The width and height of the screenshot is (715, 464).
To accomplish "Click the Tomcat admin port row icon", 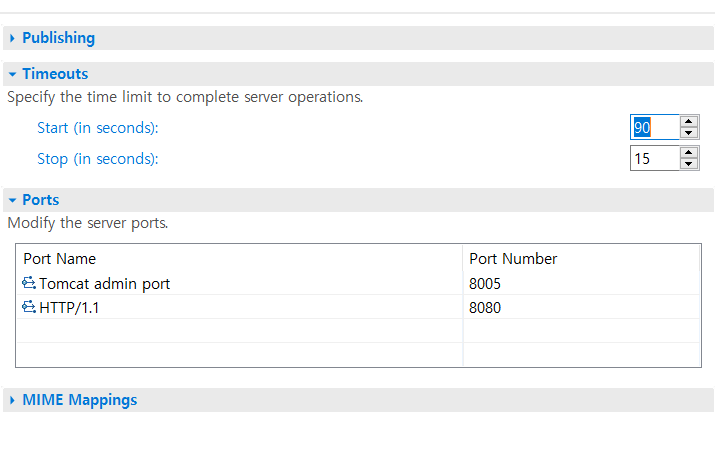I will [29, 284].
